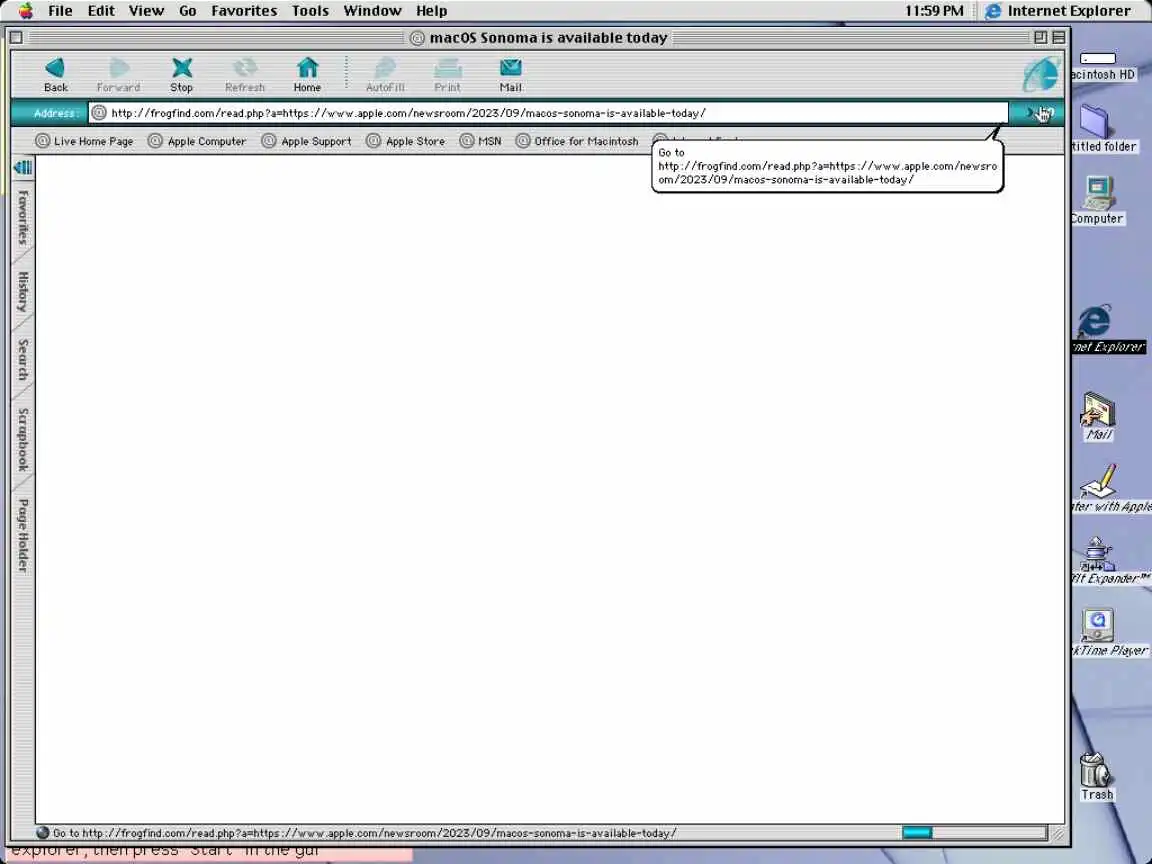Click the Print toolbar icon
This screenshot has width=1152, height=864.
[447, 75]
